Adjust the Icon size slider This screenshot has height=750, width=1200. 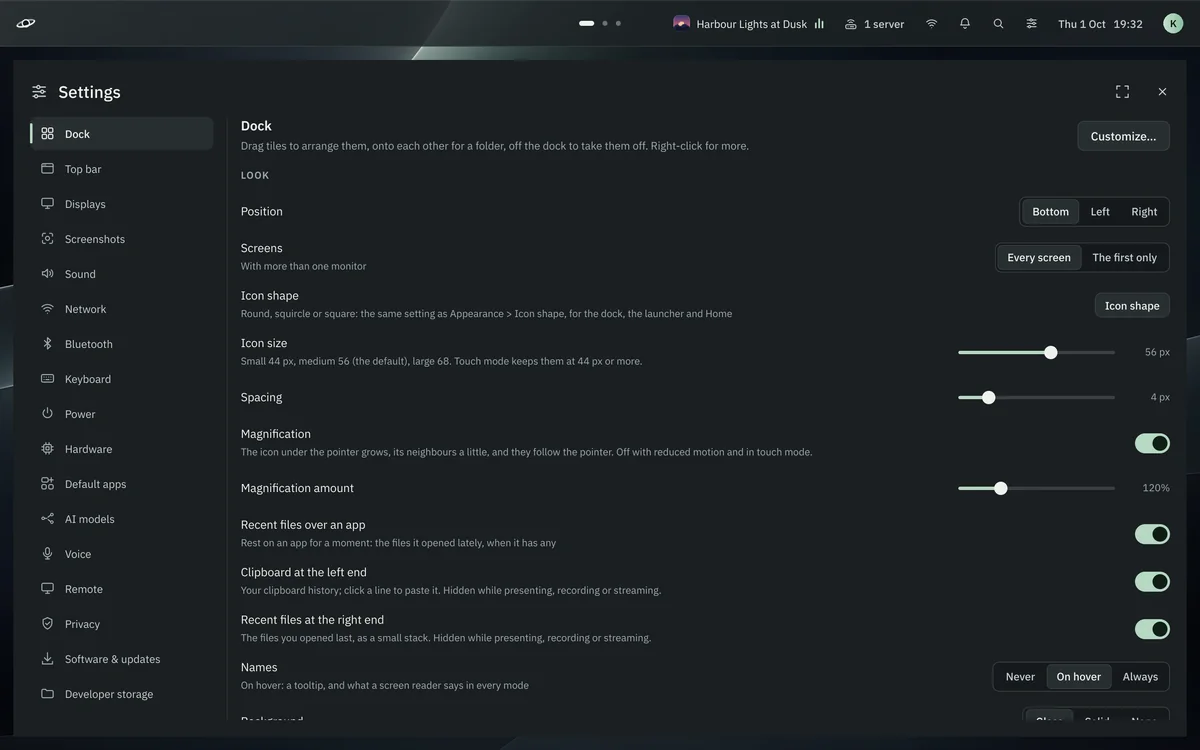coord(1036,352)
